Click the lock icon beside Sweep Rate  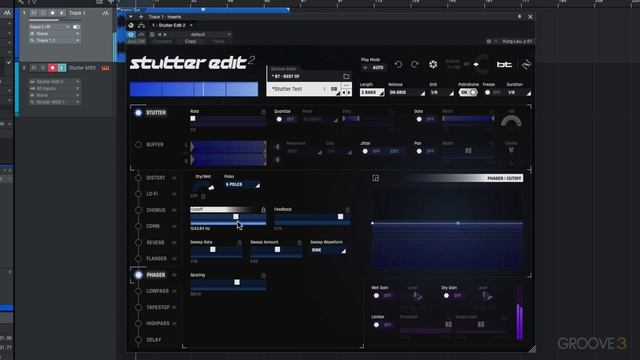click(240, 242)
